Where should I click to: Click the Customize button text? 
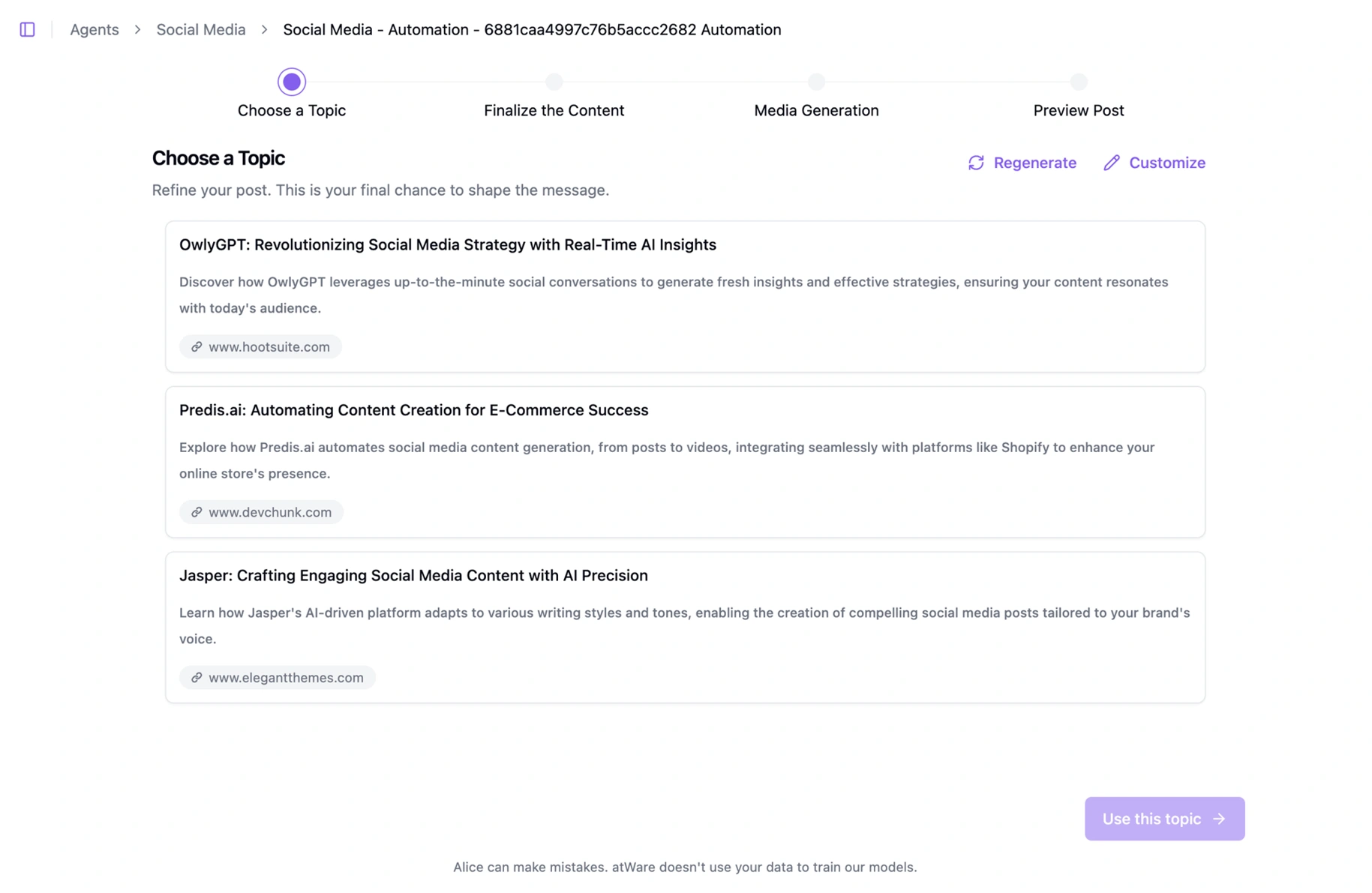point(1166,163)
